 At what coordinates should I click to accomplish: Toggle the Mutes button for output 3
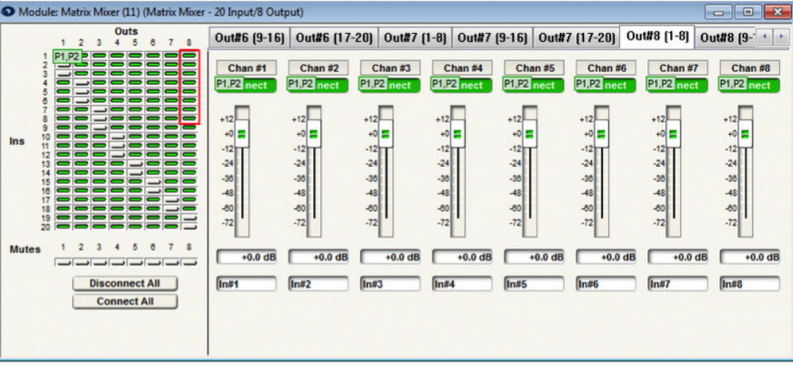(x=99, y=262)
